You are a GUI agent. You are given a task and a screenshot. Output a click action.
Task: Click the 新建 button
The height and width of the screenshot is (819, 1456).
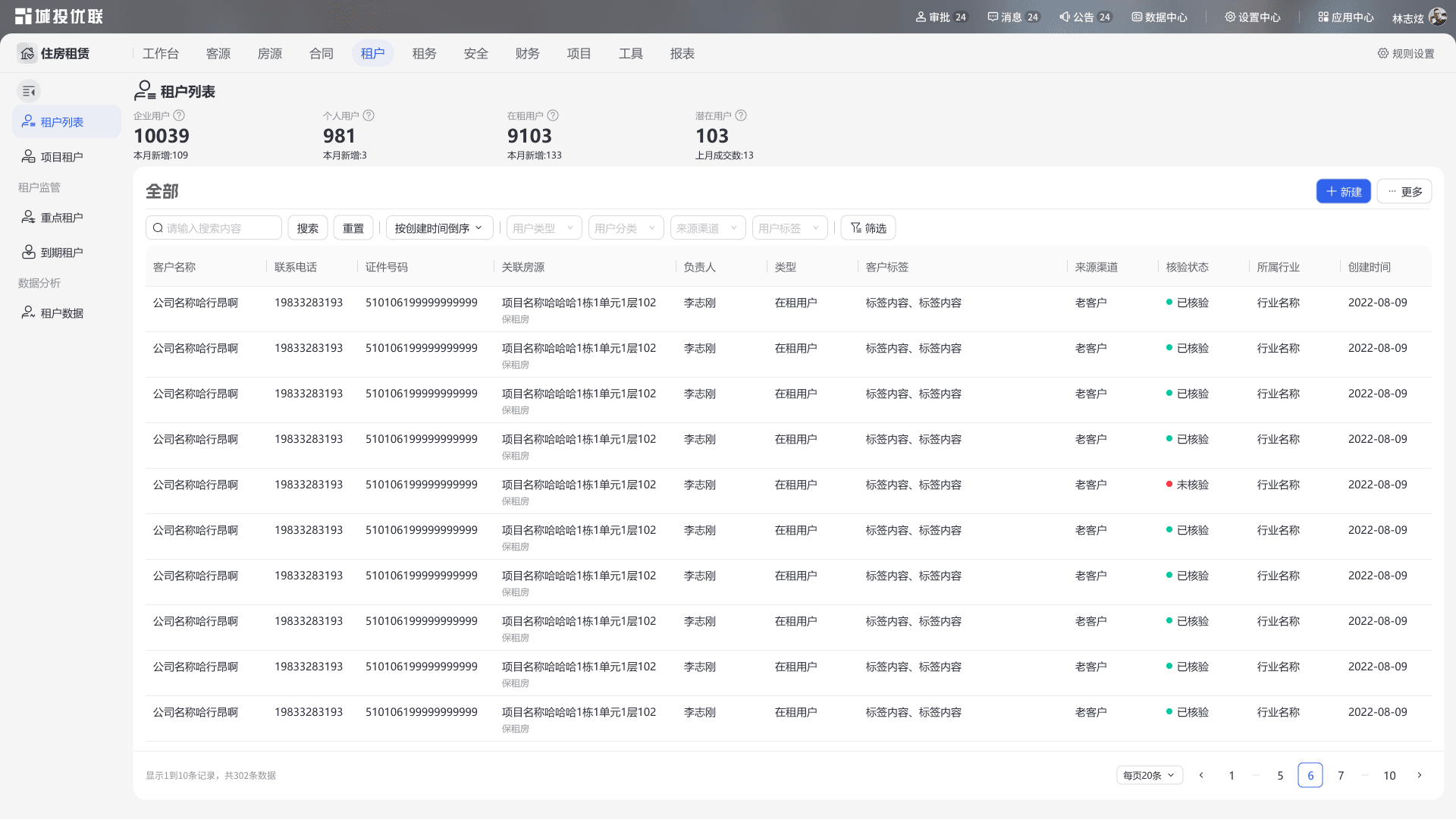click(x=1343, y=192)
